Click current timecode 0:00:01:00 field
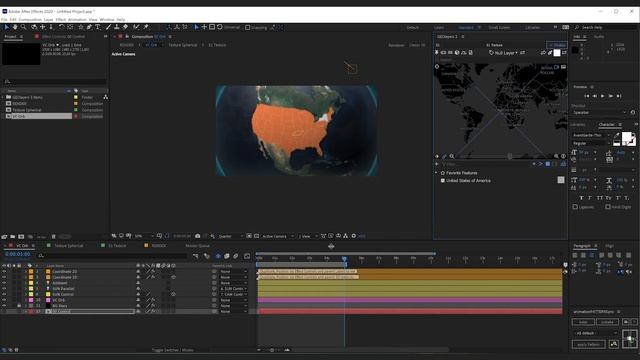Screen dimensions: 640x360 pos(18,254)
